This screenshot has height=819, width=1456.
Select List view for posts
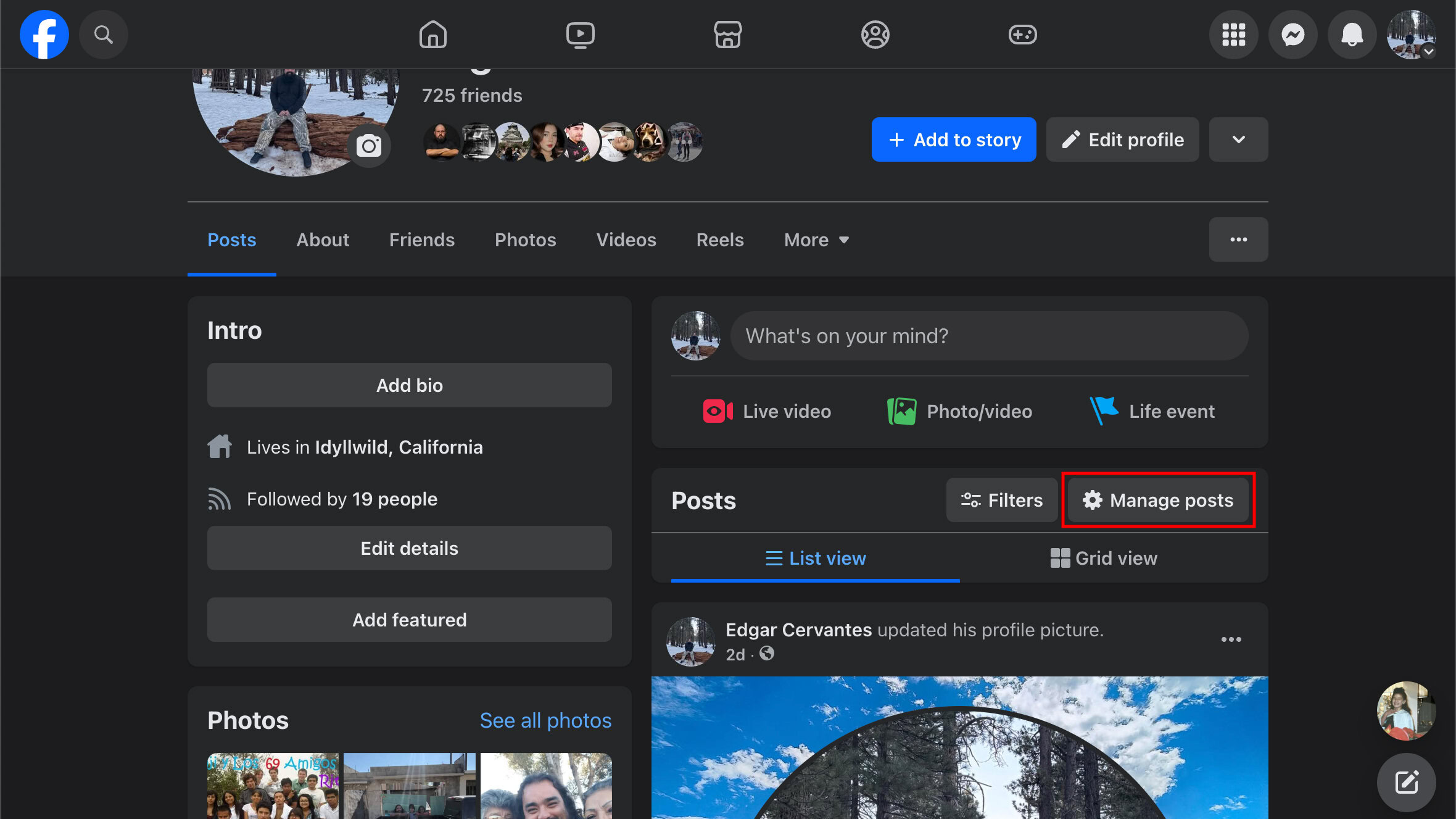point(815,558)
